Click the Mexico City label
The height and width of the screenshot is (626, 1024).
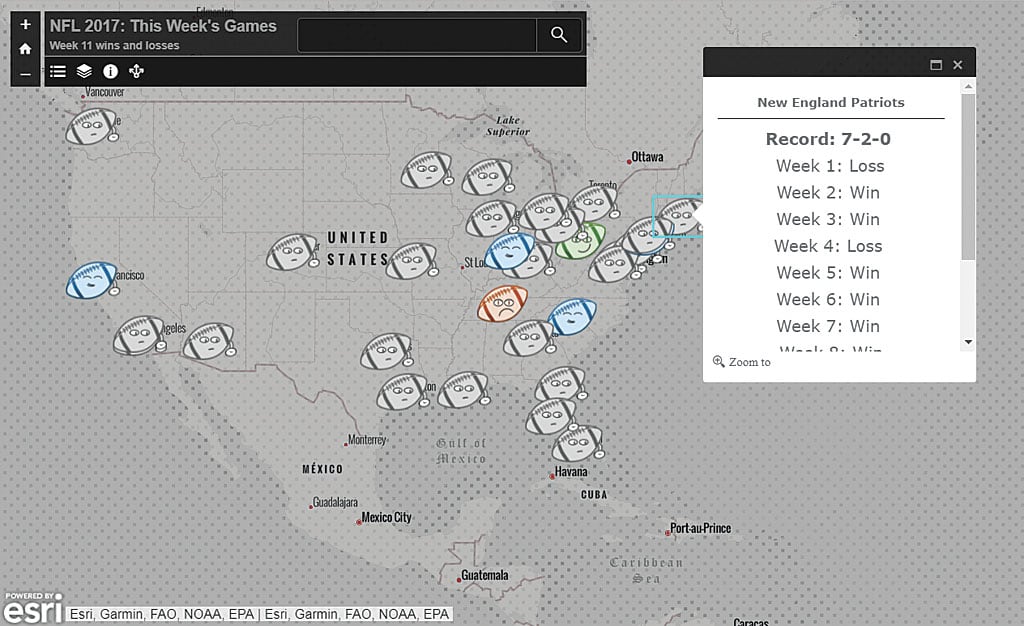pos(387,518)
